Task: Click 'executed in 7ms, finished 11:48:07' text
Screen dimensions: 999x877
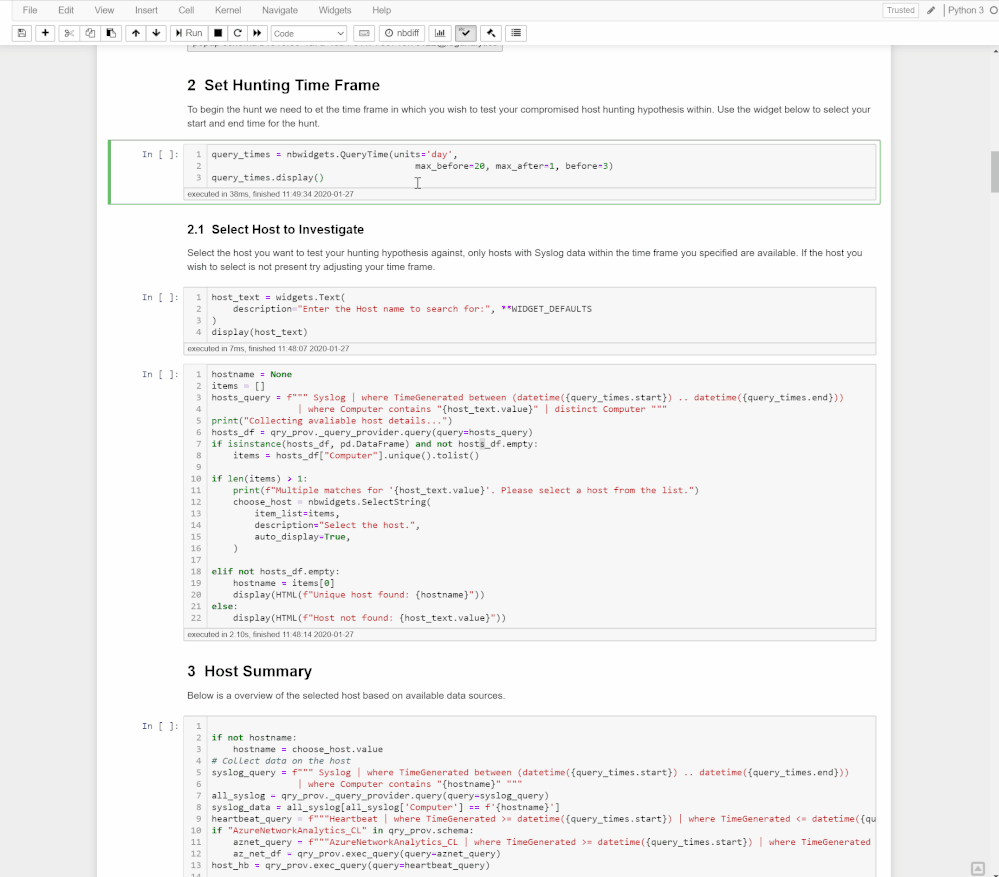Action: point(268,349)
